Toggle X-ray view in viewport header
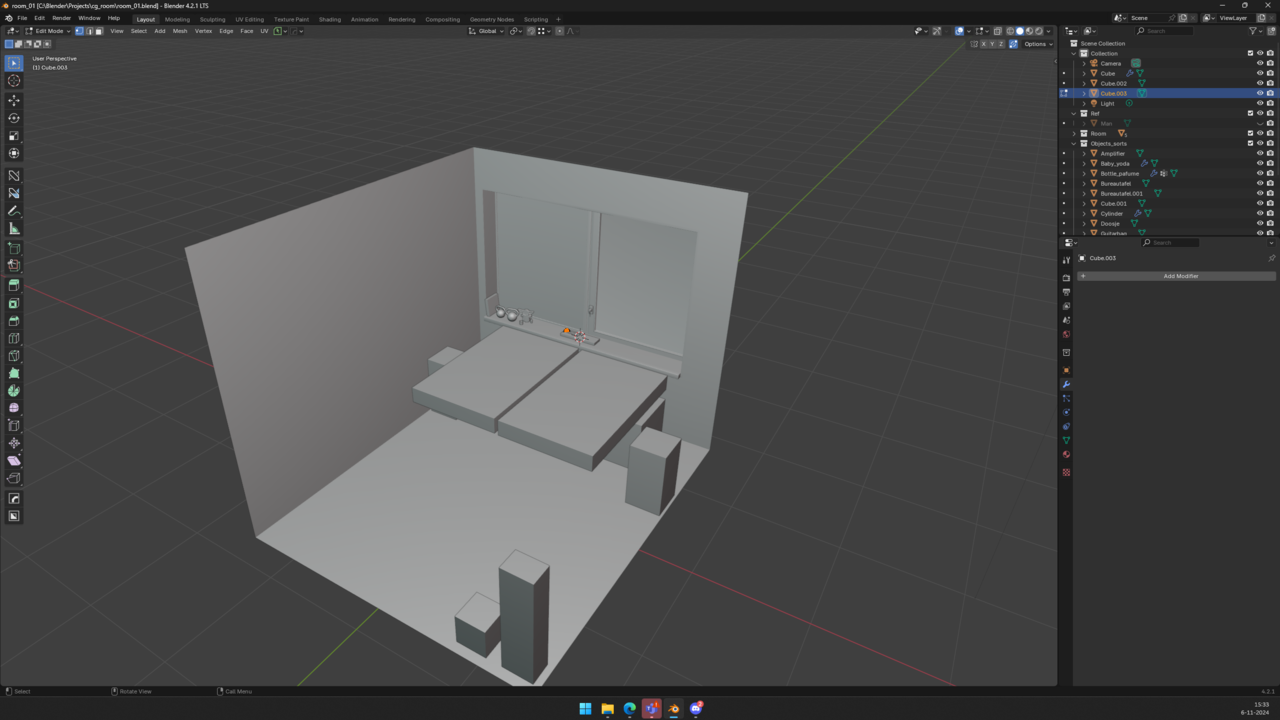The image size is (1280, 720). click(x=997, y=31)
